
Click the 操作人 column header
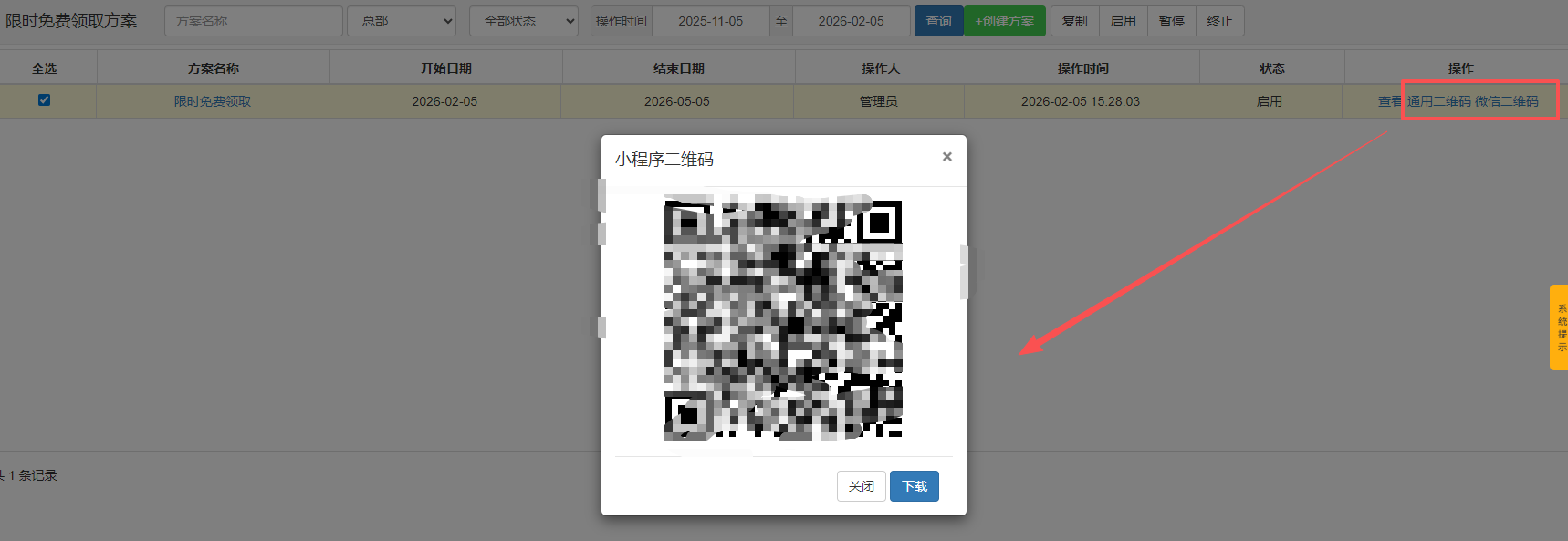[881, 68]
